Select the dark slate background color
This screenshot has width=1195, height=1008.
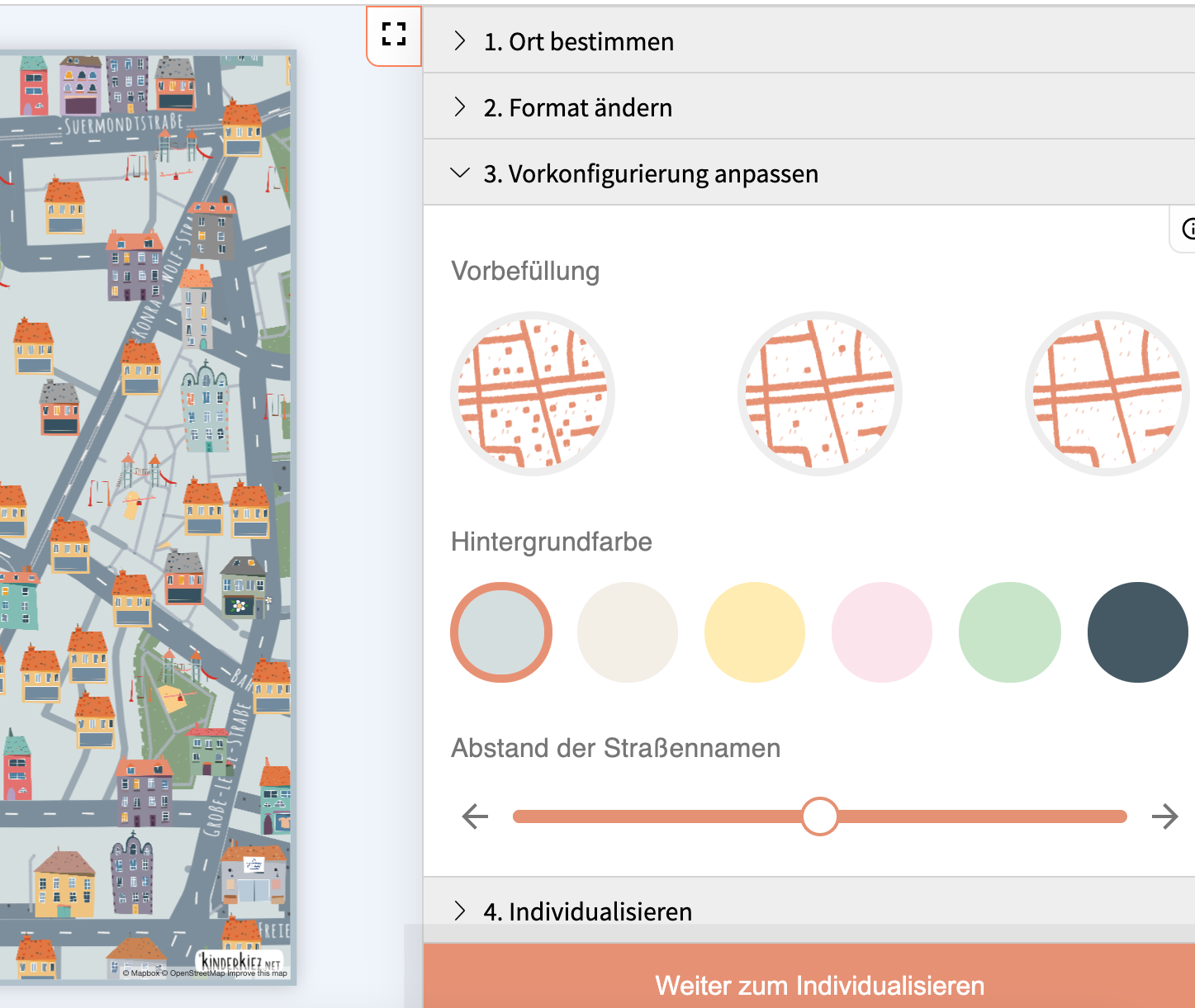(1137, 632)
